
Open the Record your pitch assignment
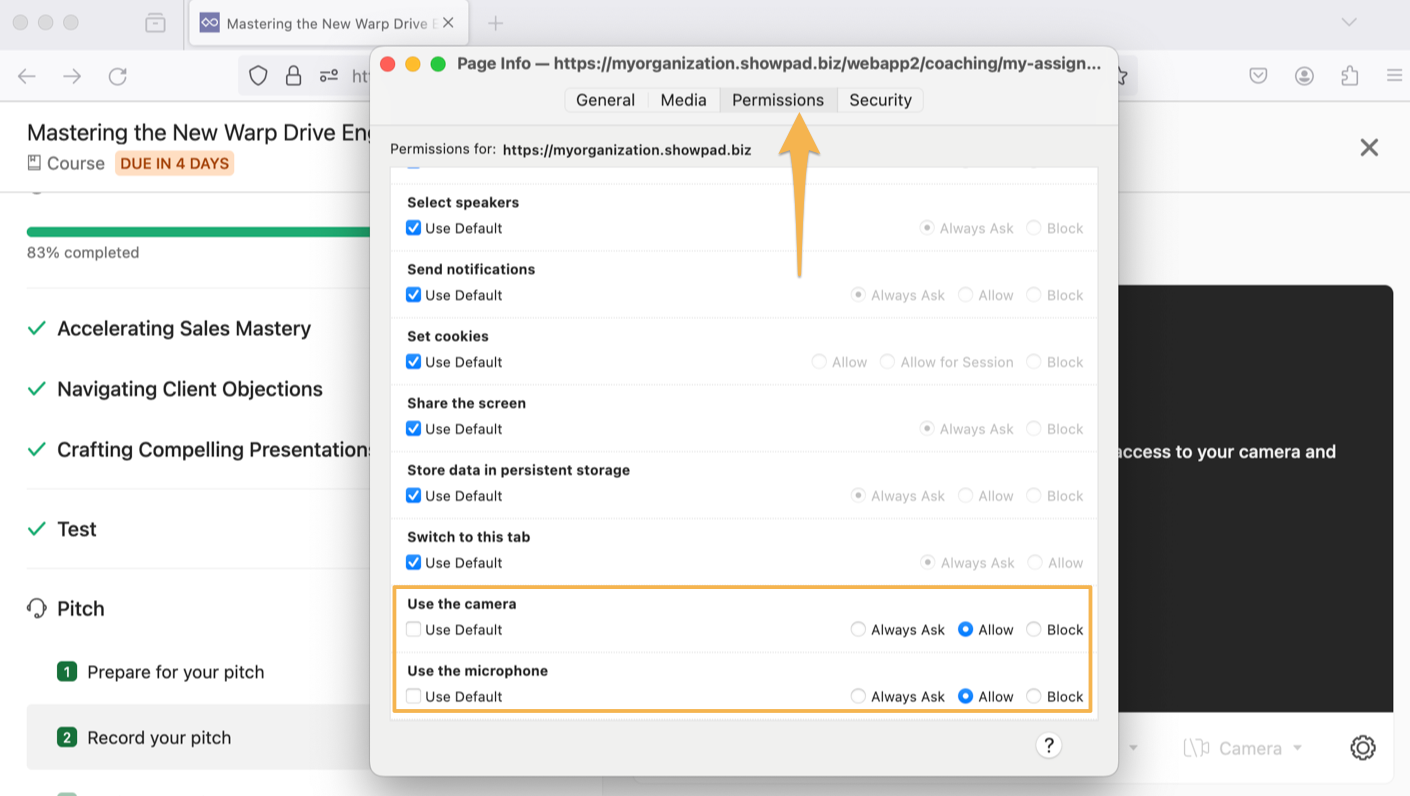click(159, 737)
